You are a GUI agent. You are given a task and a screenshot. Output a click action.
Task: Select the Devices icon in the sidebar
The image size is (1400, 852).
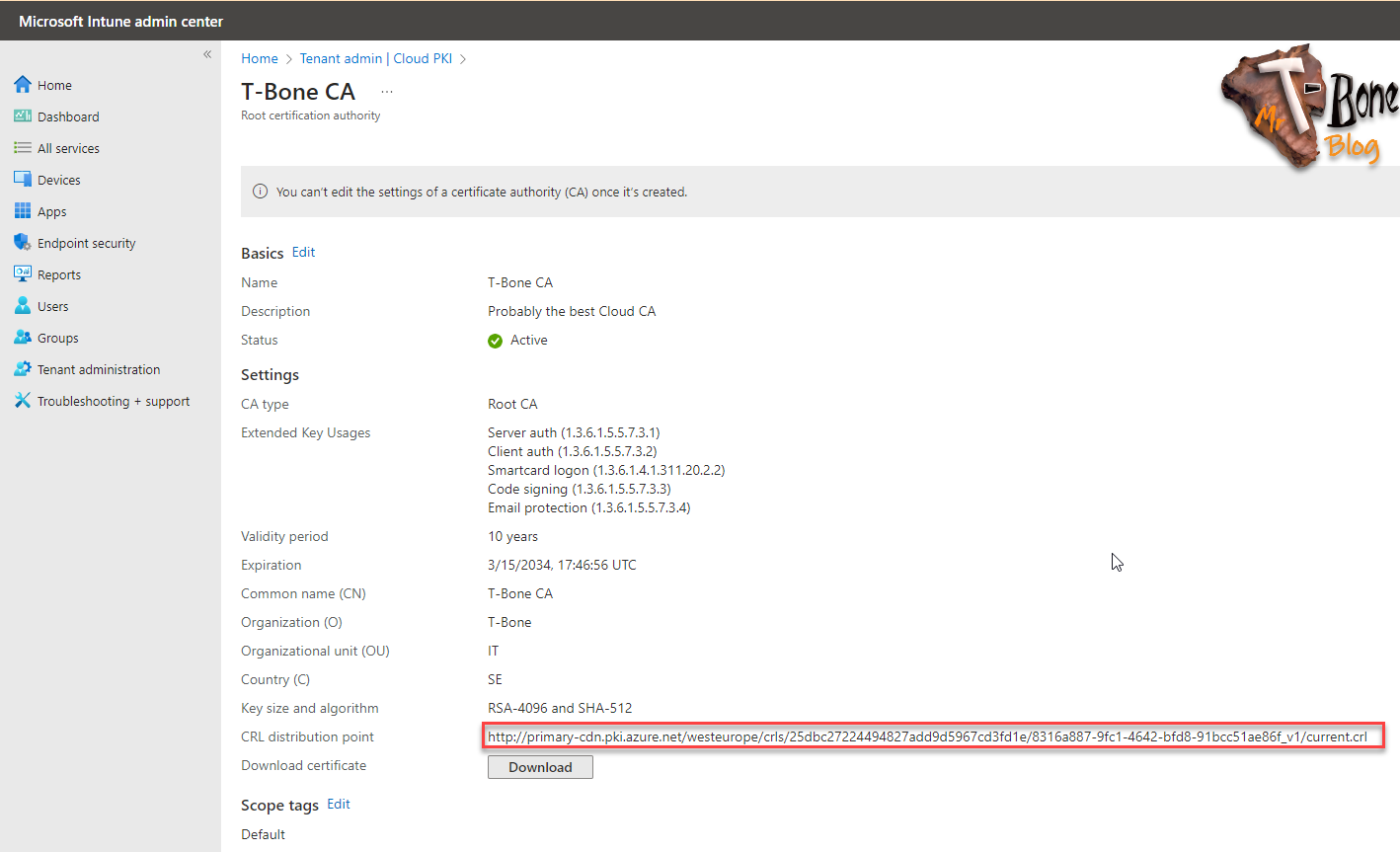pos(22,179)
